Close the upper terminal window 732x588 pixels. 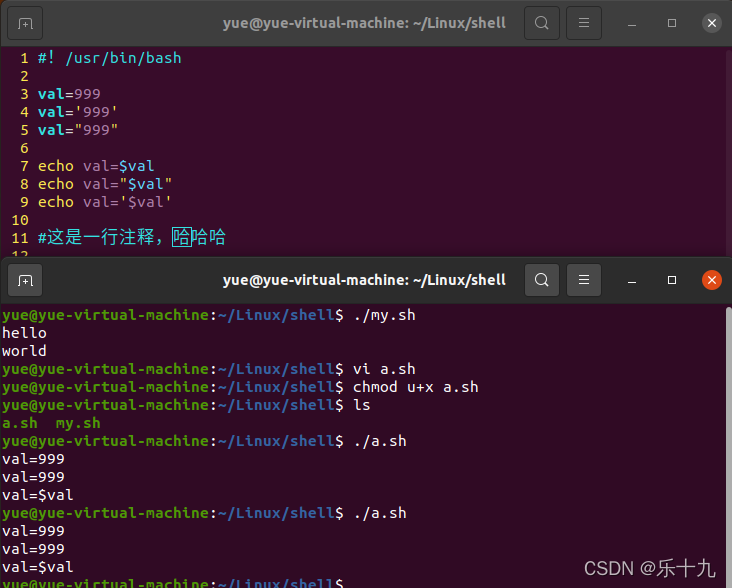[x=711, y=23]
